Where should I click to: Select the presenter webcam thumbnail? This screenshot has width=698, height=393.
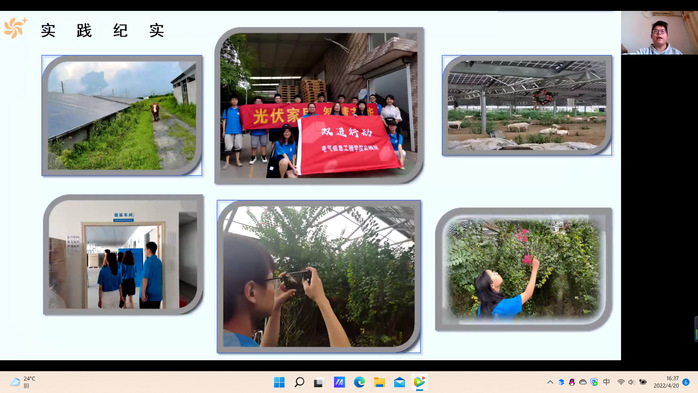click(660, 32)
